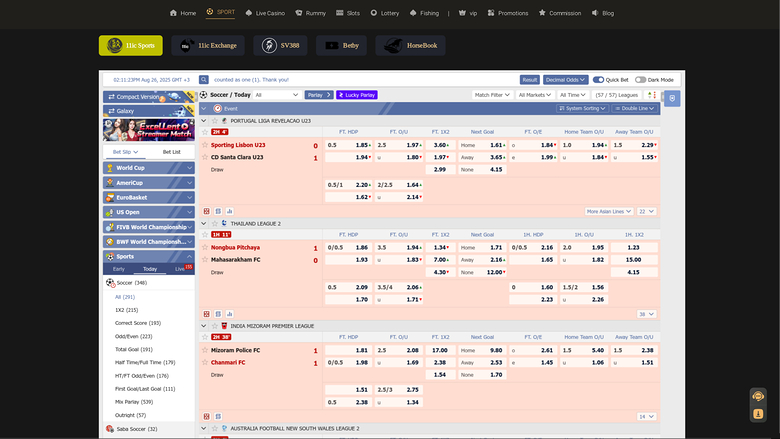Favorite India Mizoram Premier League star
Image resolution: width=780 pixels, height=439 pixels.
[x=215, y=326]
